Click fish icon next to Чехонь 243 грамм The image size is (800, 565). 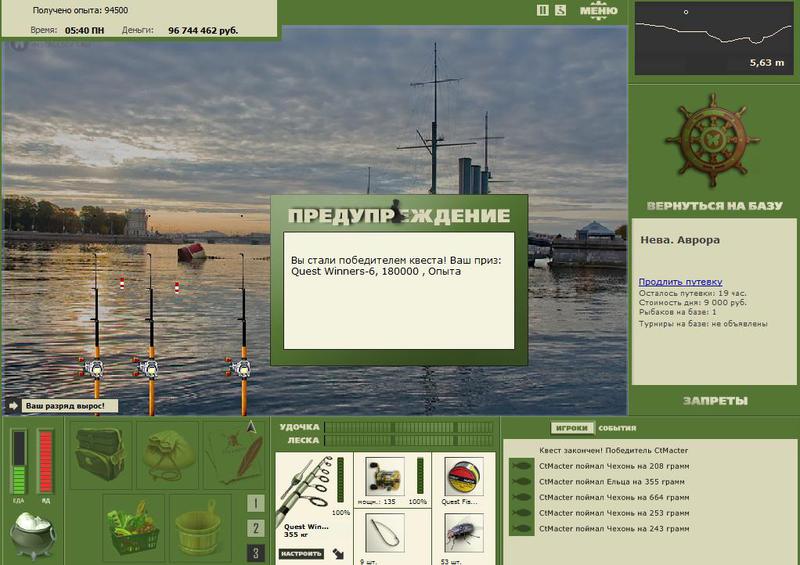(x=521, y=529)
